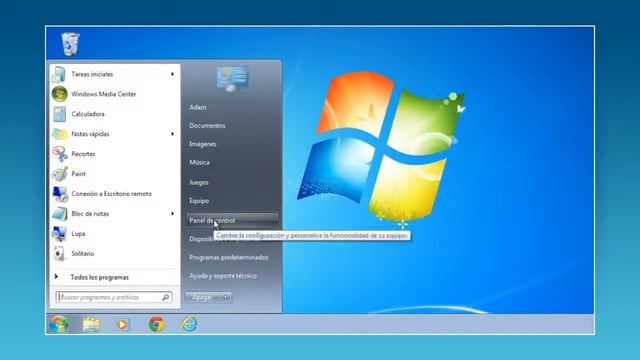Open the shutdown options arrow next to Apagar

pos(227,297)
